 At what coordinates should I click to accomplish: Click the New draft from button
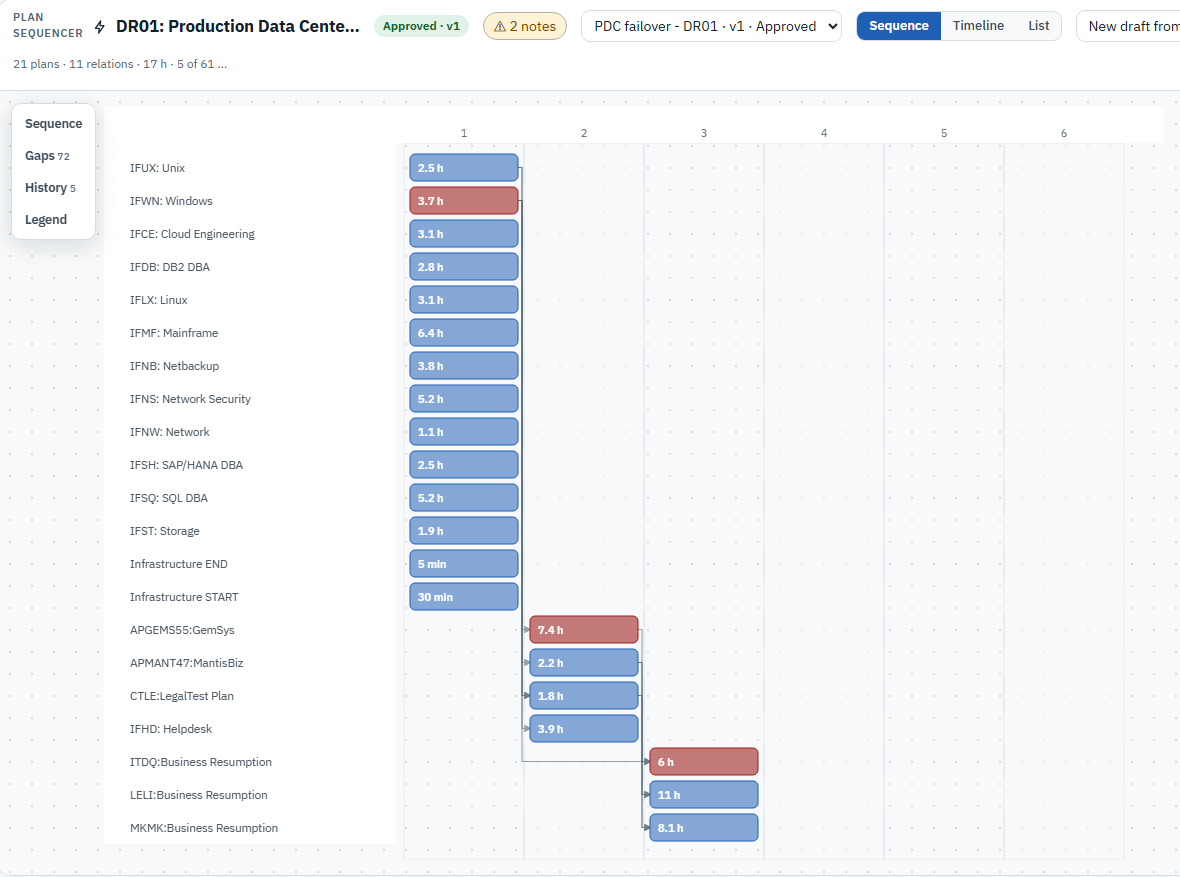[x=1129, y=26]
